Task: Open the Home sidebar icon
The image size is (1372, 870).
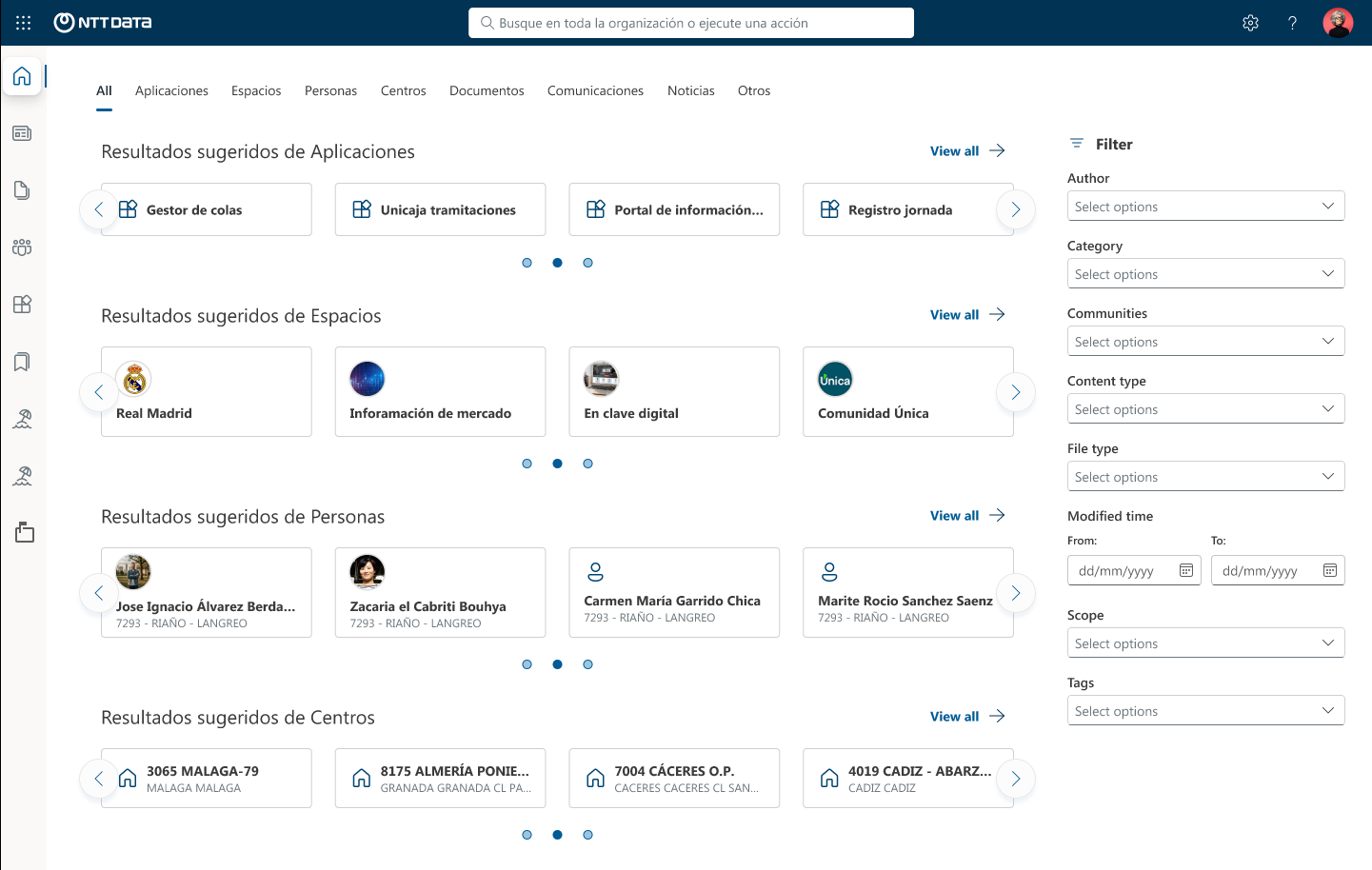Action: [22, 76]
